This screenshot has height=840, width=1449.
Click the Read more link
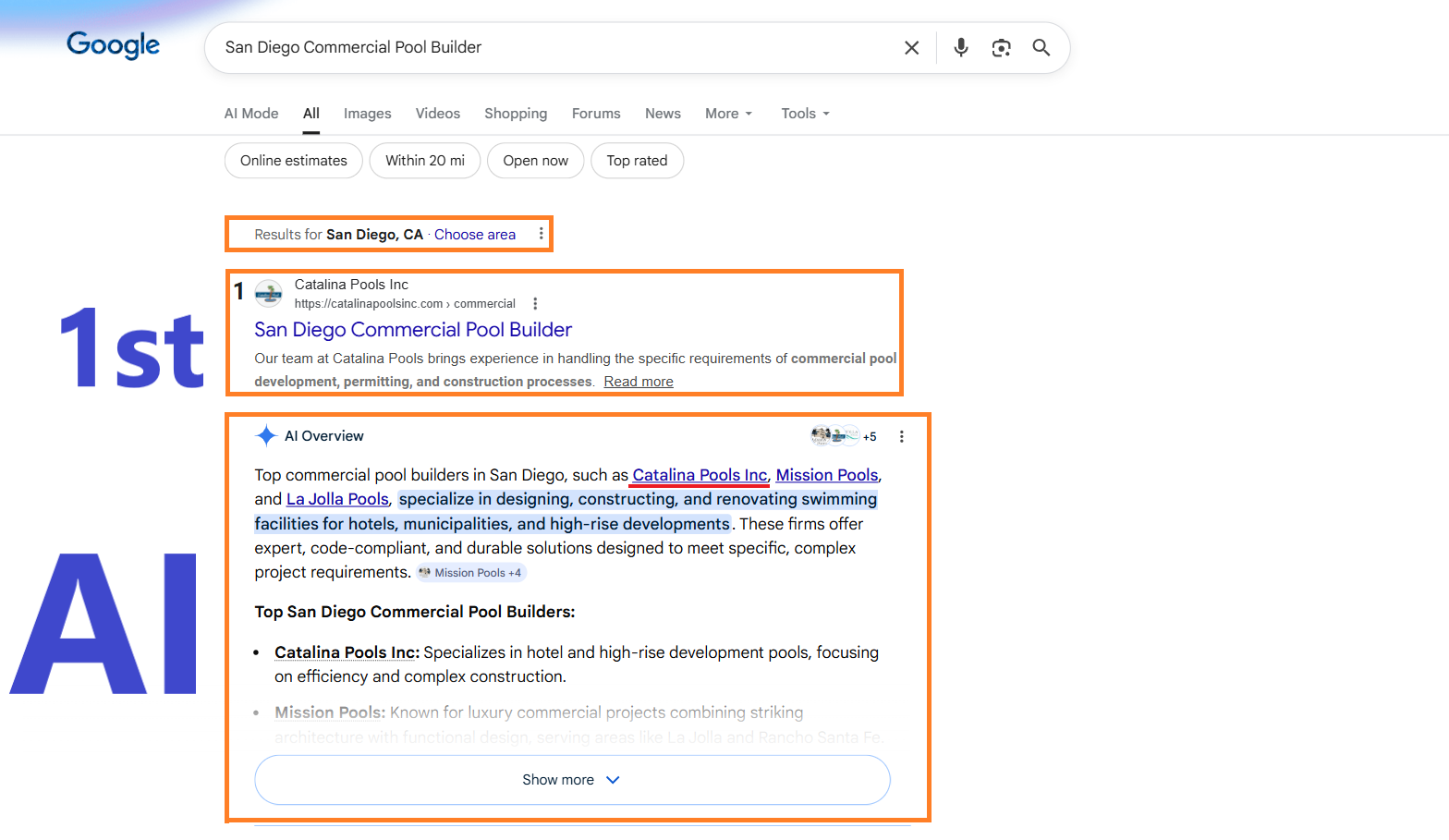click(x=639, y=382)
